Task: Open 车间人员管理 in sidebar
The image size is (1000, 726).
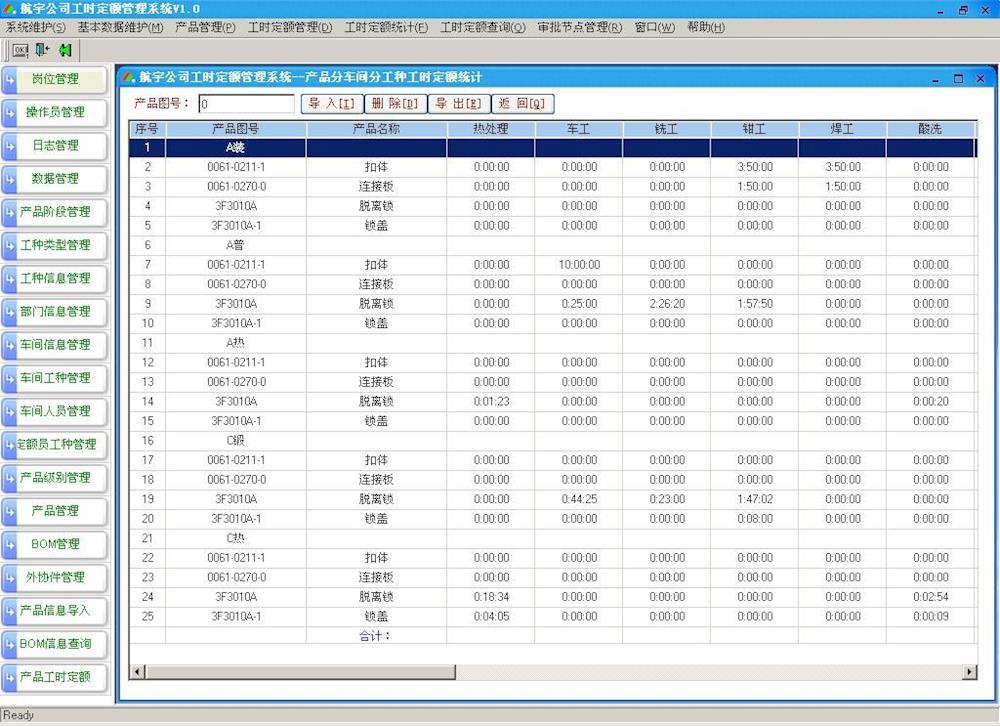Action: pos(55,411)
